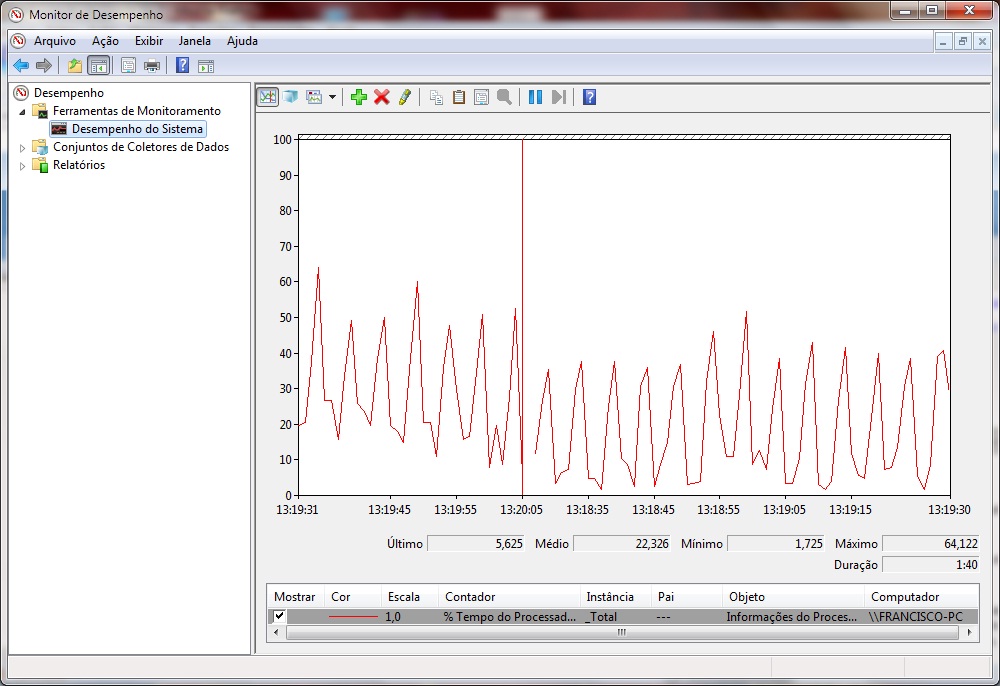The image size is (1000, 686).
Task: Open the Exibir menu
Action: tap(149, 41)
